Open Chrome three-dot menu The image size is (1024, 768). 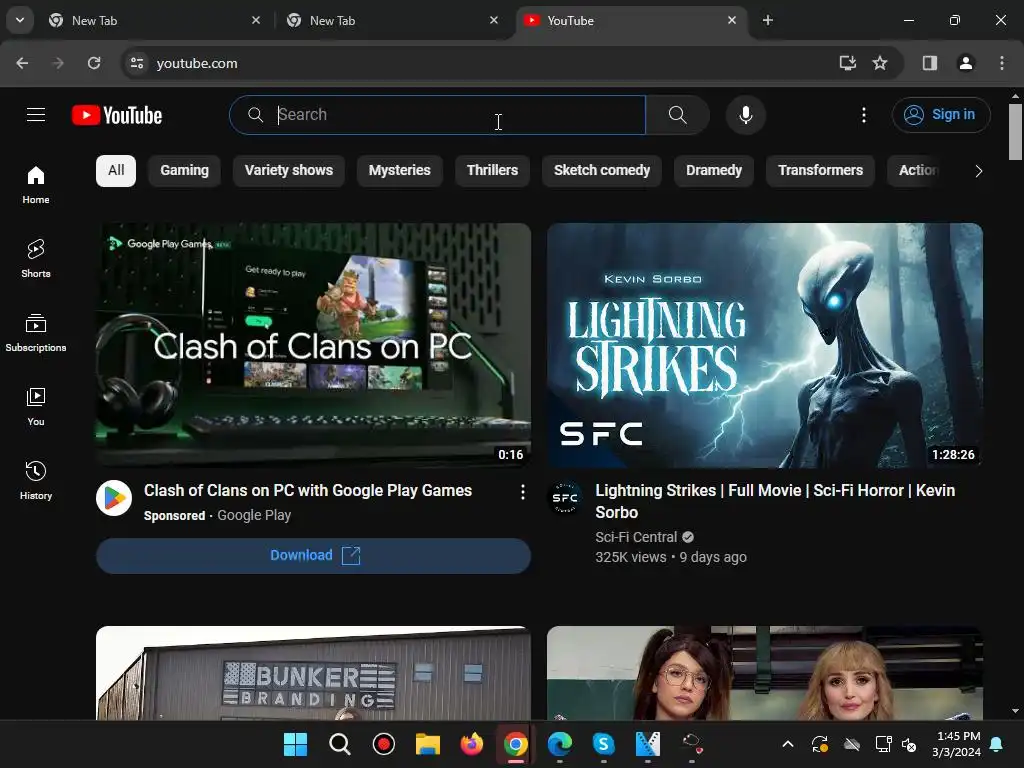(x=1002, y=63)
